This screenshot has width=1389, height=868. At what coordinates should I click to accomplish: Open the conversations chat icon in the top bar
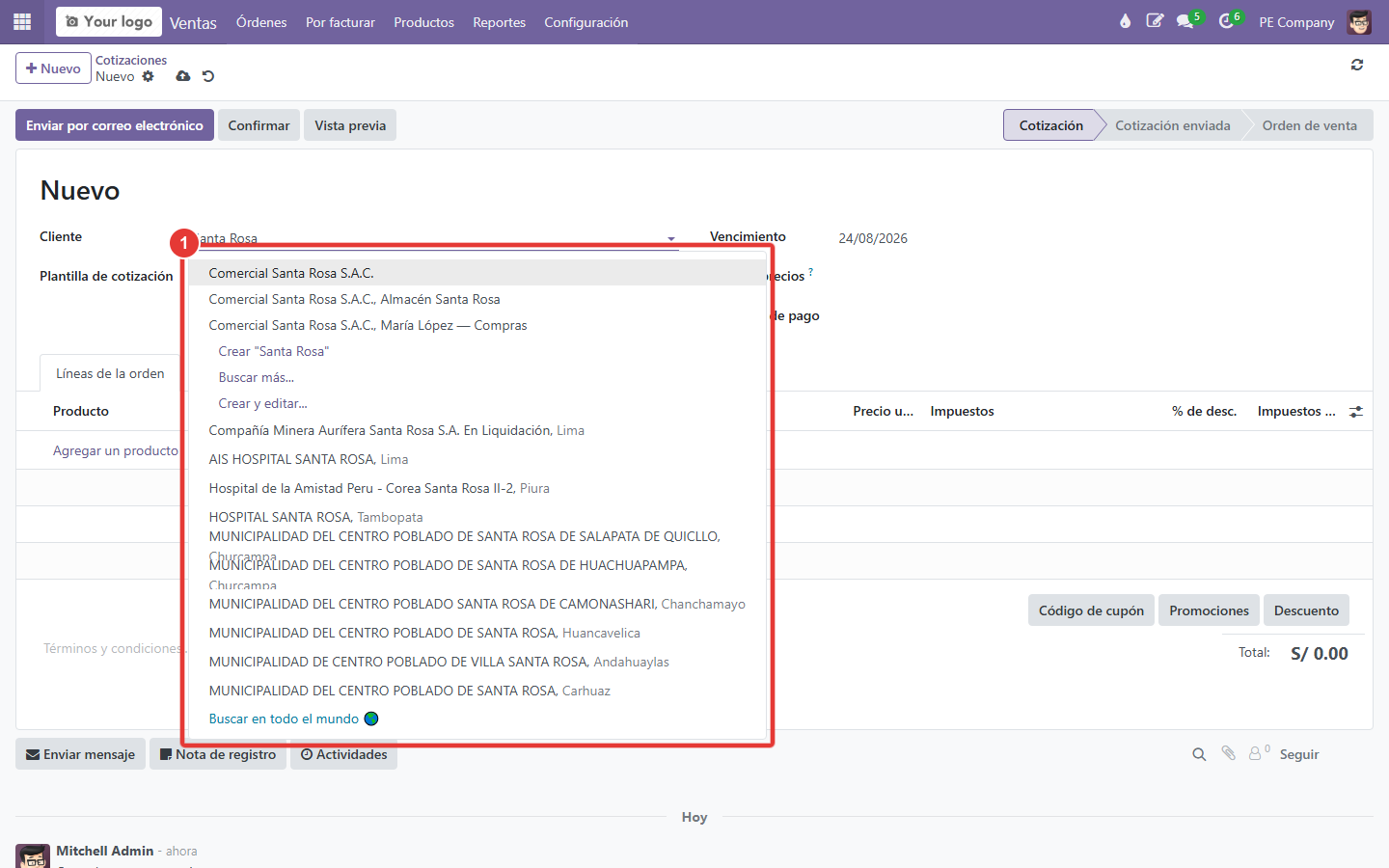1185,21
